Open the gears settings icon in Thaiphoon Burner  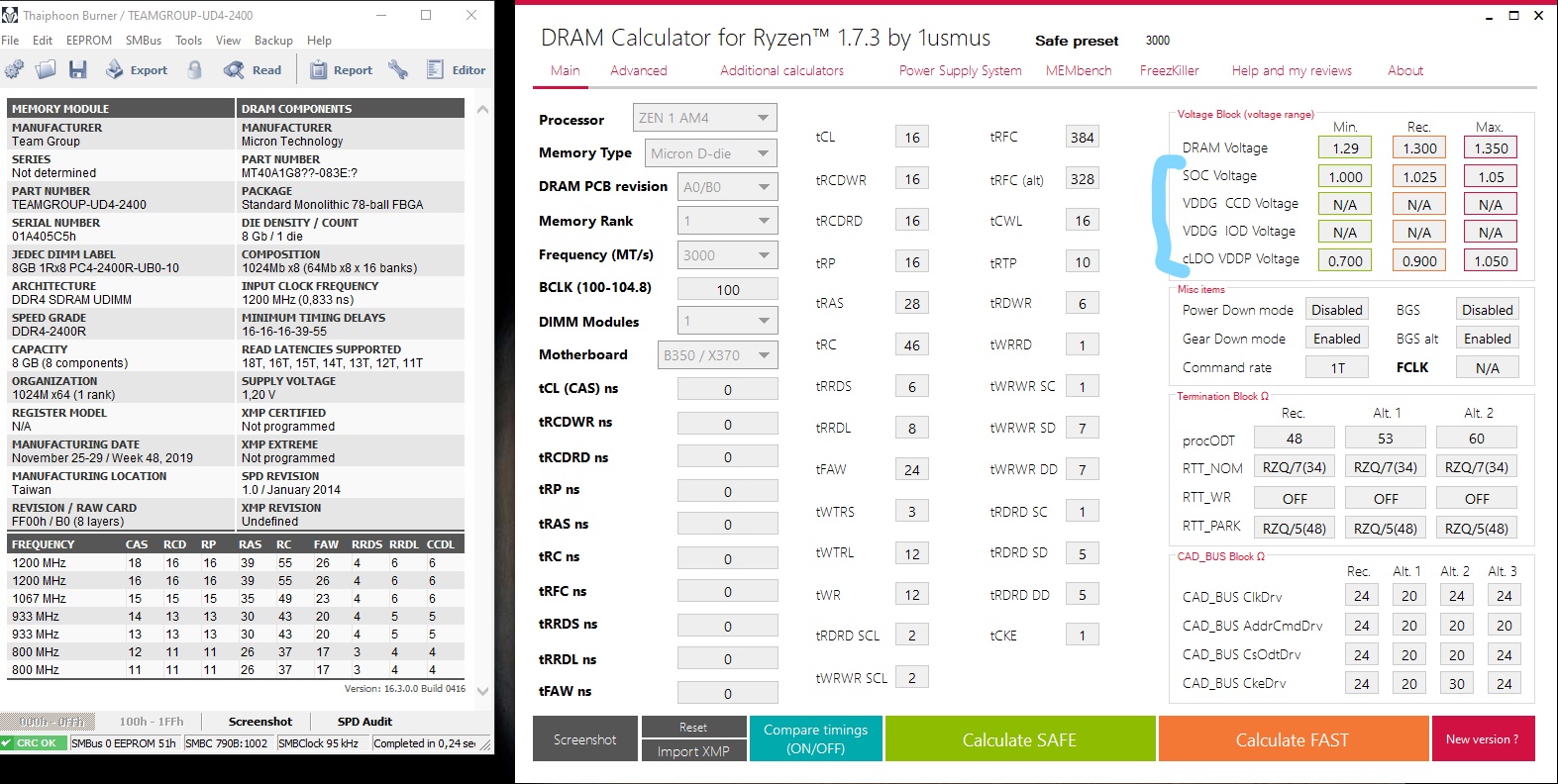tap(15, 69)
